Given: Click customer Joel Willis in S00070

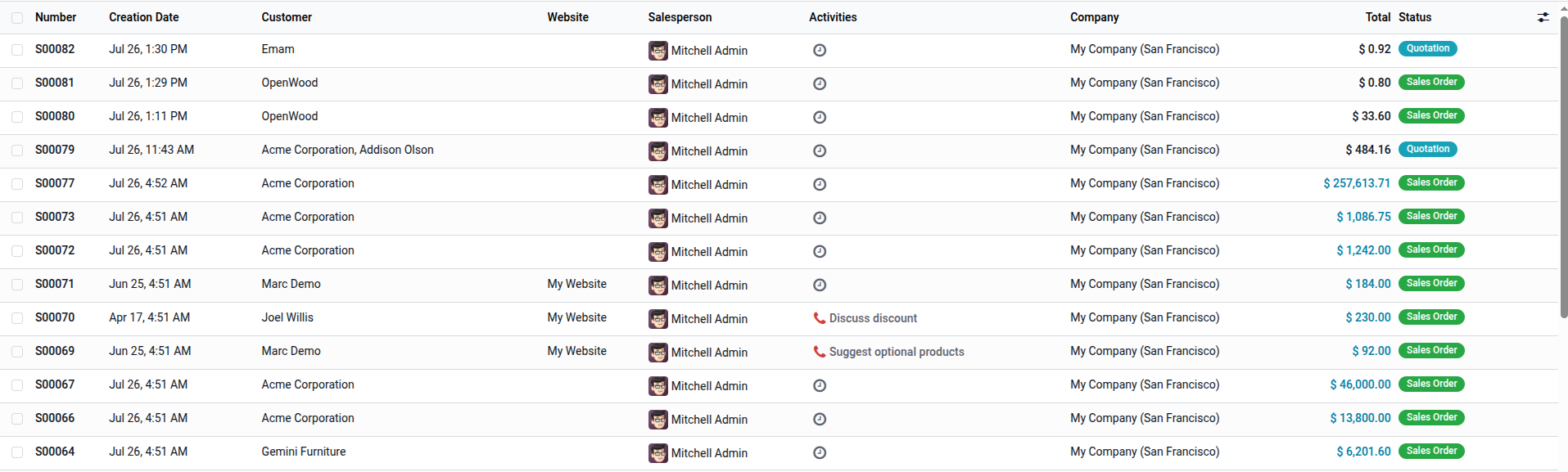Looking at the screenshot, I should pos(287,317).
